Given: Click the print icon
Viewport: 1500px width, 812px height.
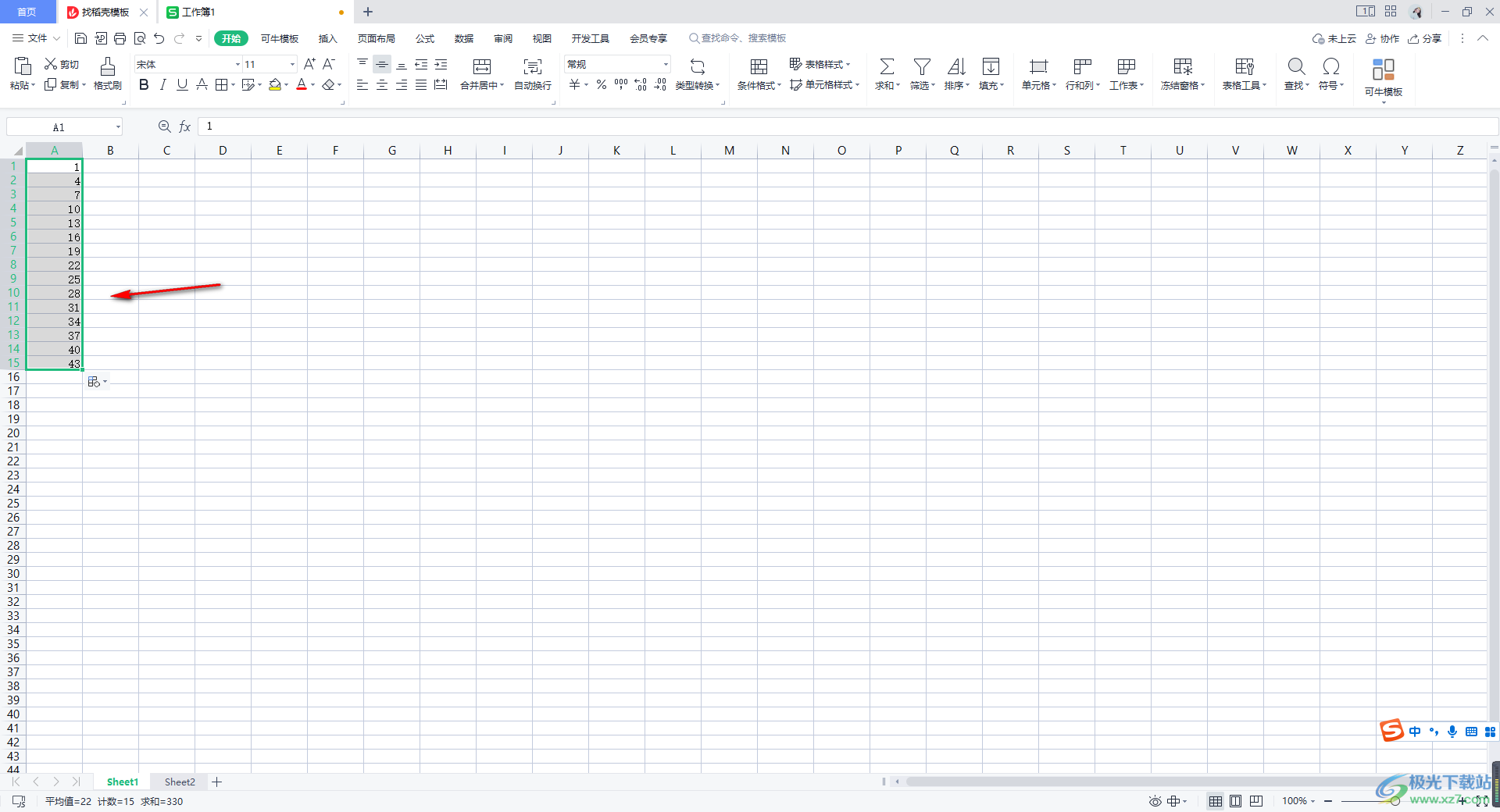Looking at the screenshot, I should [x=120, y=38].
